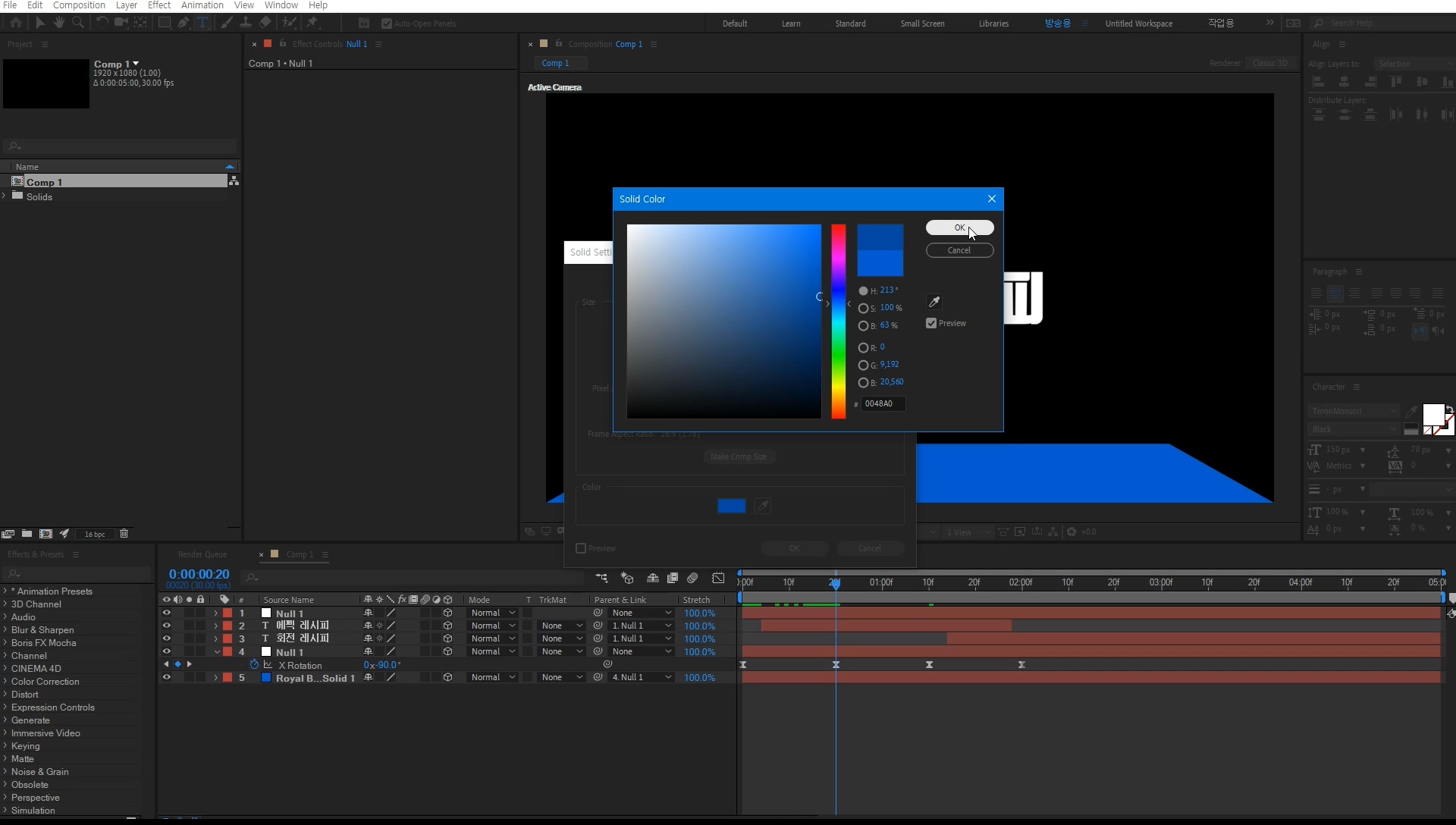This screenshot has width=1456, height=825.
Task: Select the Eraser tool
Action: click(265, 23)
